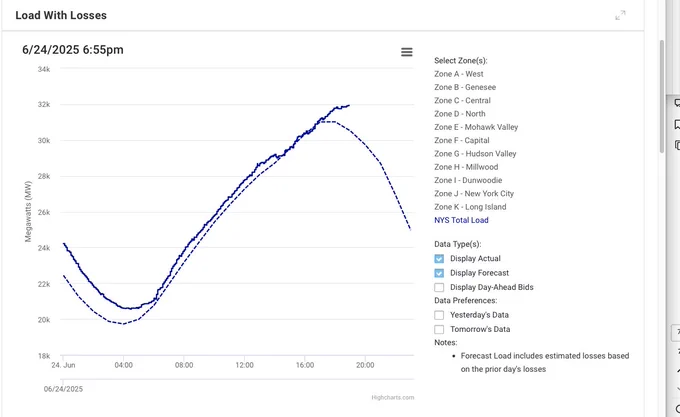This screenshot has height=417, width=680.
Task: Click the actual load line's peak
Action: click(349, 105)
